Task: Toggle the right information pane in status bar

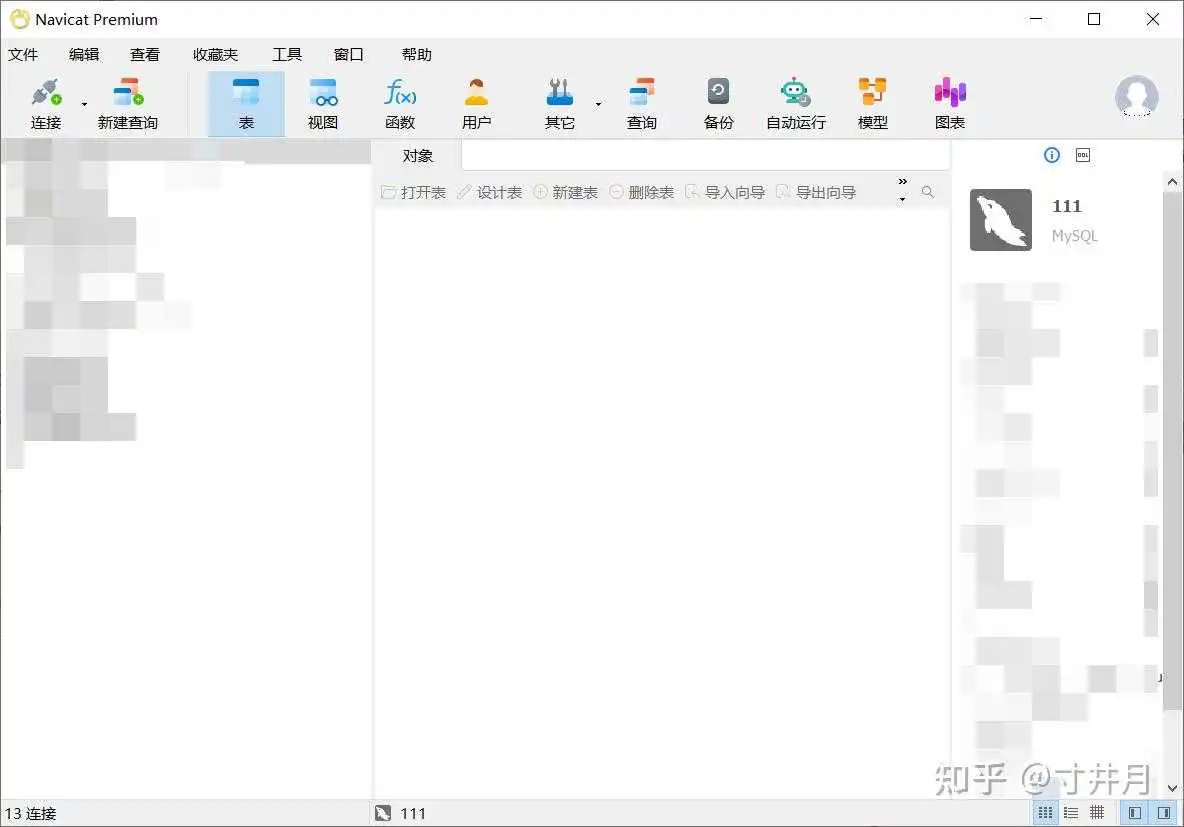Action: [x=1163, y=813]
